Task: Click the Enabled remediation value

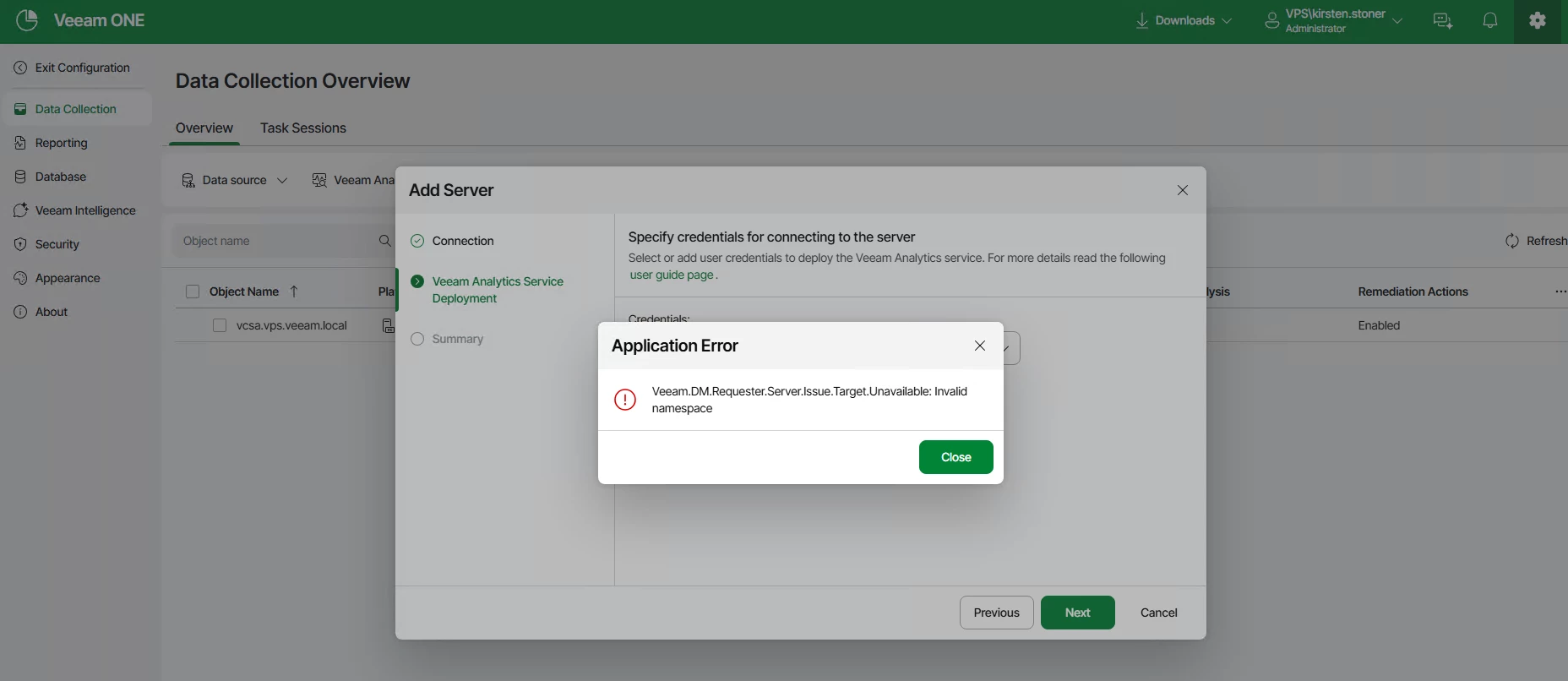Action: [x=1379, y=325]
